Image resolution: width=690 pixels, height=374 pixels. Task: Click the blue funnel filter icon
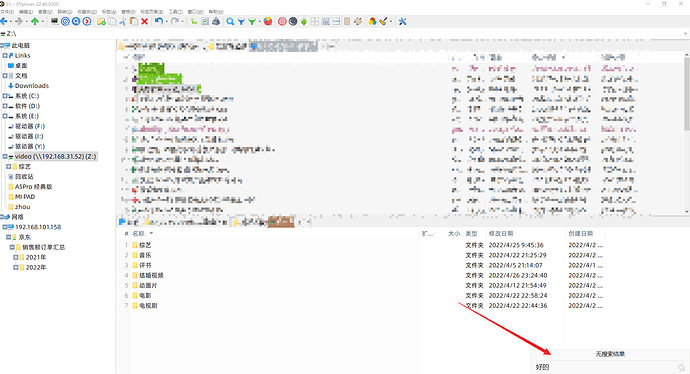point(241,22)
